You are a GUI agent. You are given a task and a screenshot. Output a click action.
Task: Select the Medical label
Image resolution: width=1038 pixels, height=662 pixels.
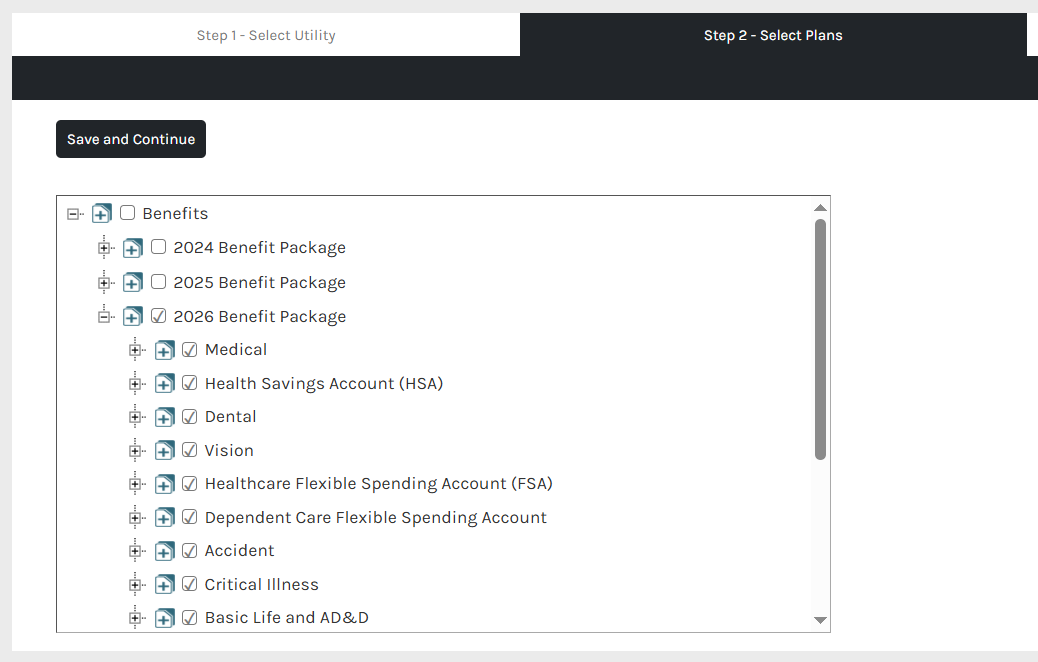point(236,350)
